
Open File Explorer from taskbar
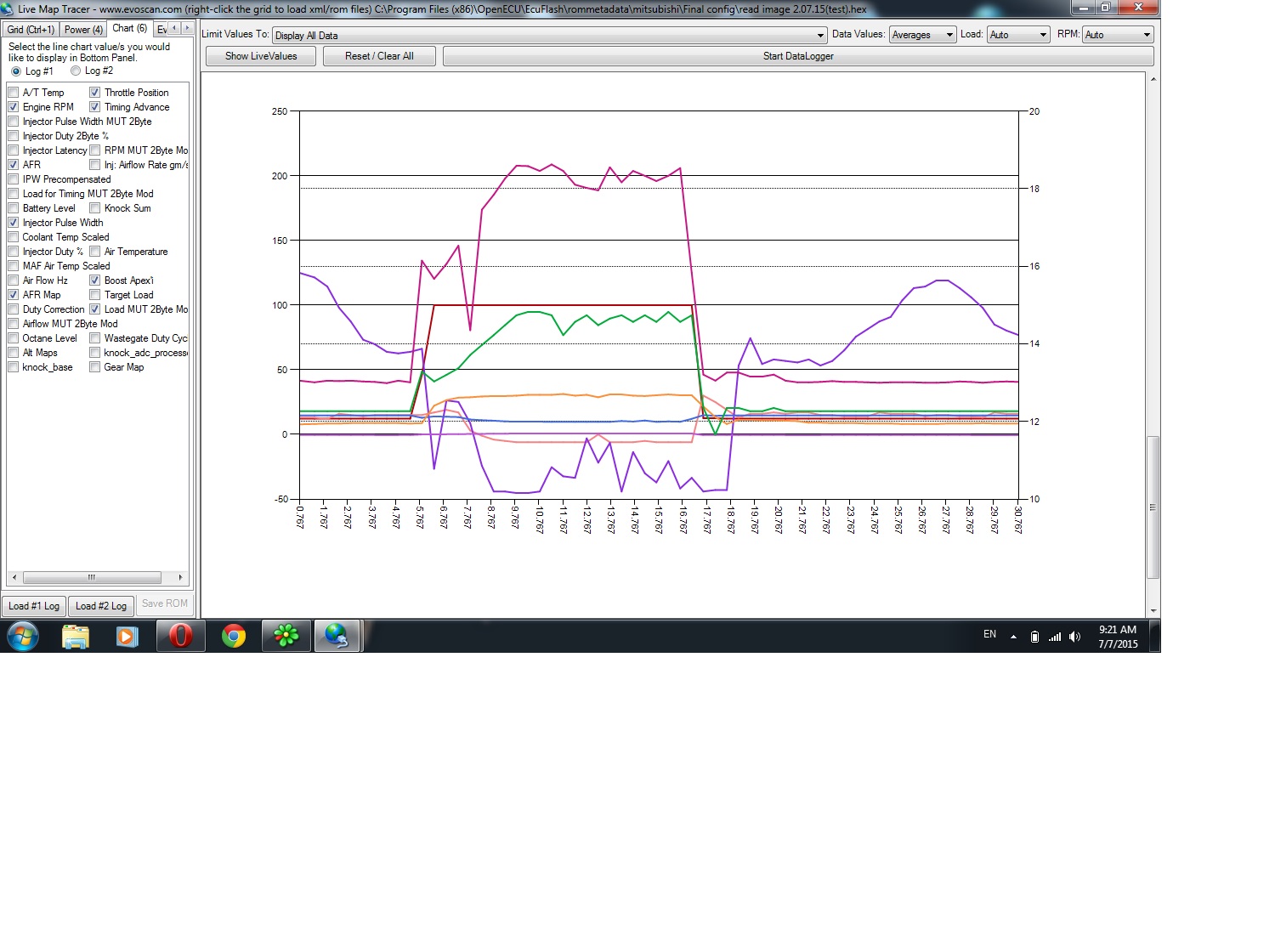point(76,636)
